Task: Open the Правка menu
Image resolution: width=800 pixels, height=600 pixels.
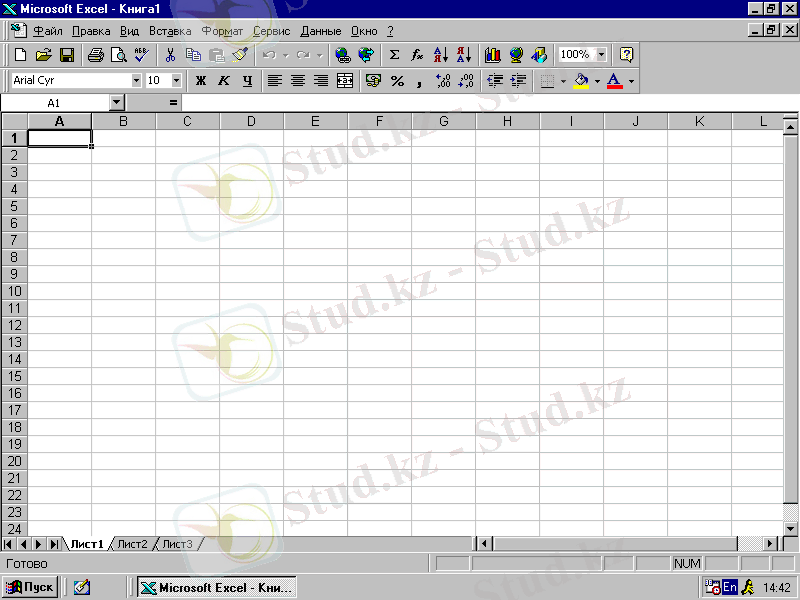Action: pyautogui.click(x=91, y=31)
